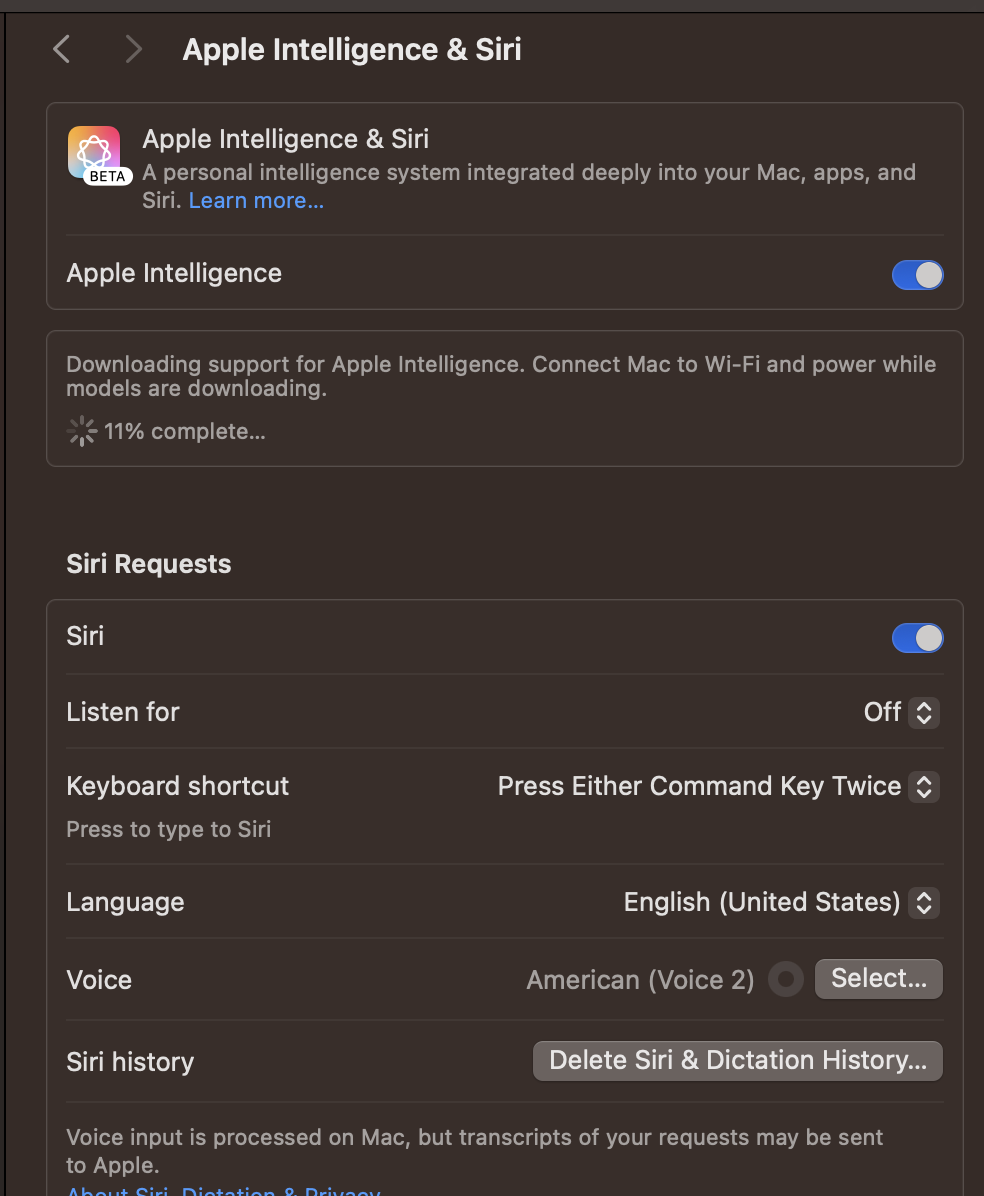Click the "Apple Intelligence & Siri" page title
Screen dimensions: 984x1196
pos(352,50)
